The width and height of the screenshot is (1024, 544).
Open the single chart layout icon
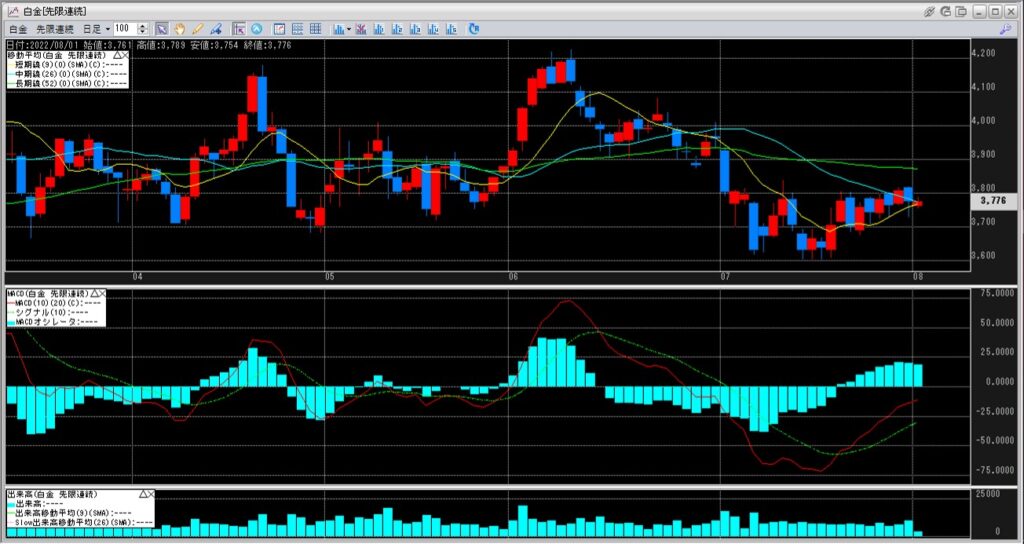click(279, 29)
